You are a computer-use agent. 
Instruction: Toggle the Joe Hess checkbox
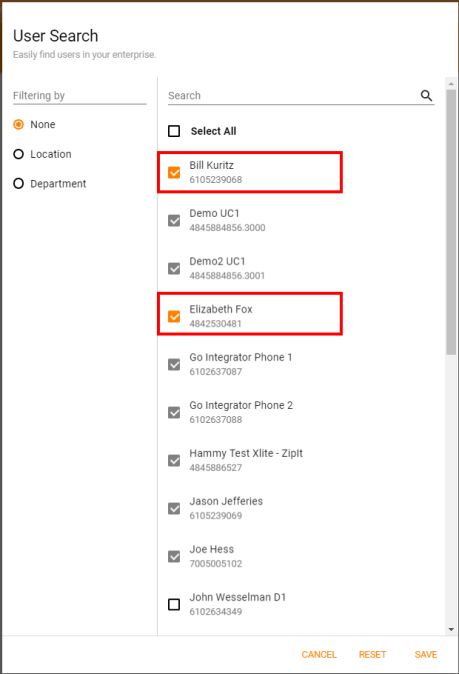point(174,557)
